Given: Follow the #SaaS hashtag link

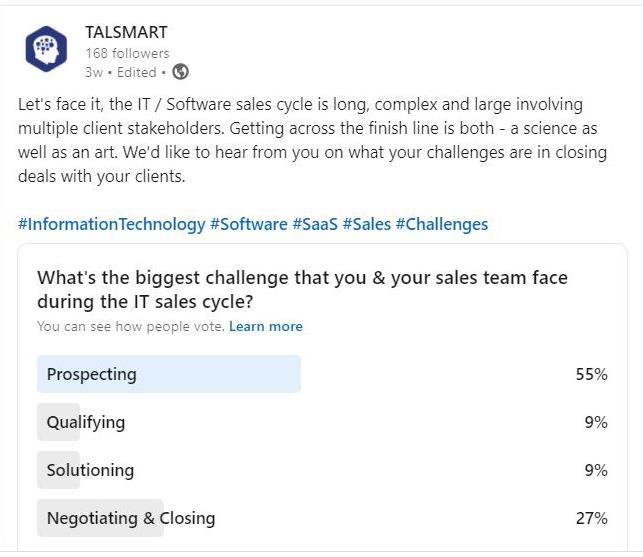Looking at the screenshot, I should (x=314, y=224).
